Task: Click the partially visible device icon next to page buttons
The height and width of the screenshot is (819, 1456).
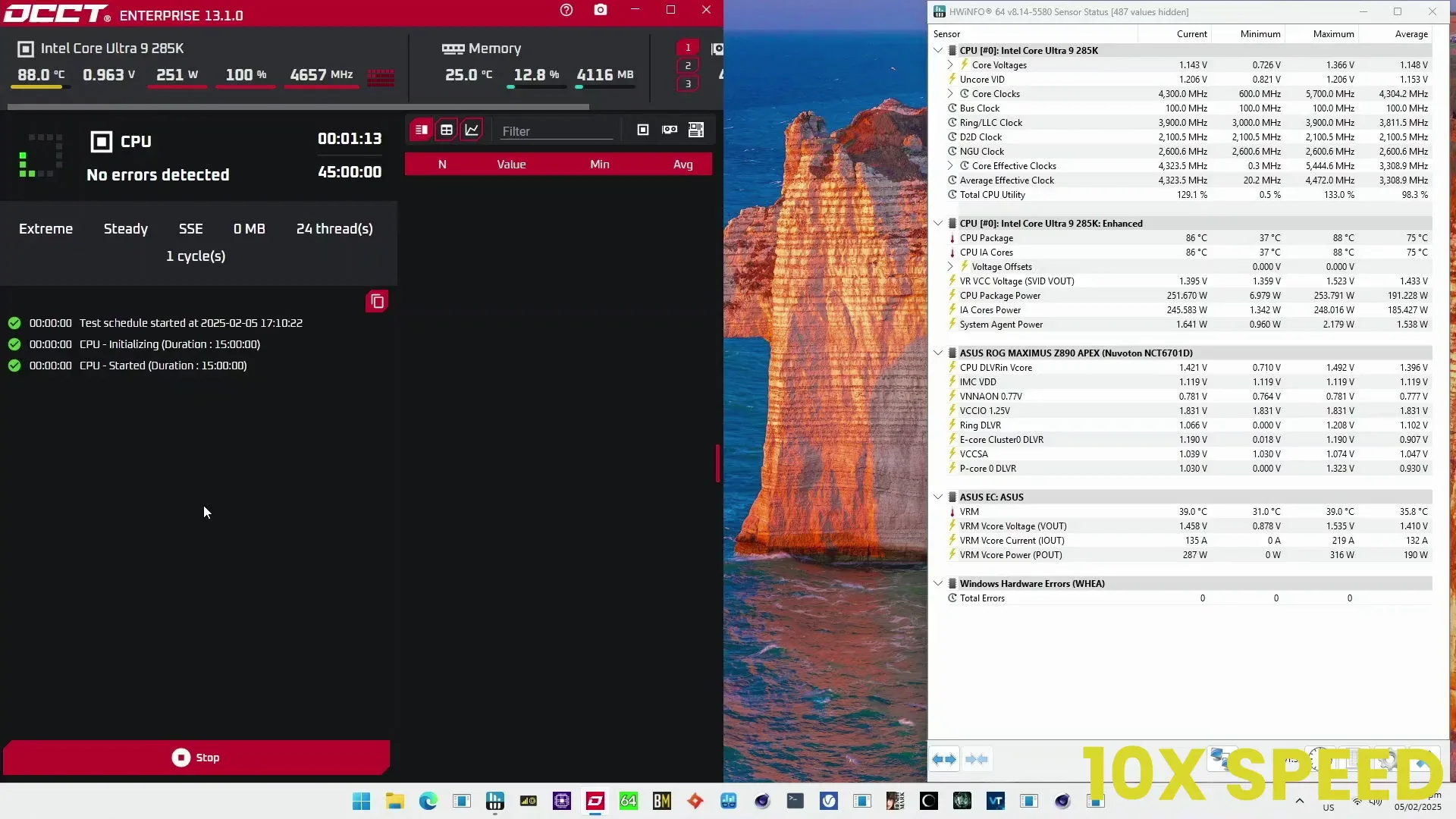Action: (717, 49)
